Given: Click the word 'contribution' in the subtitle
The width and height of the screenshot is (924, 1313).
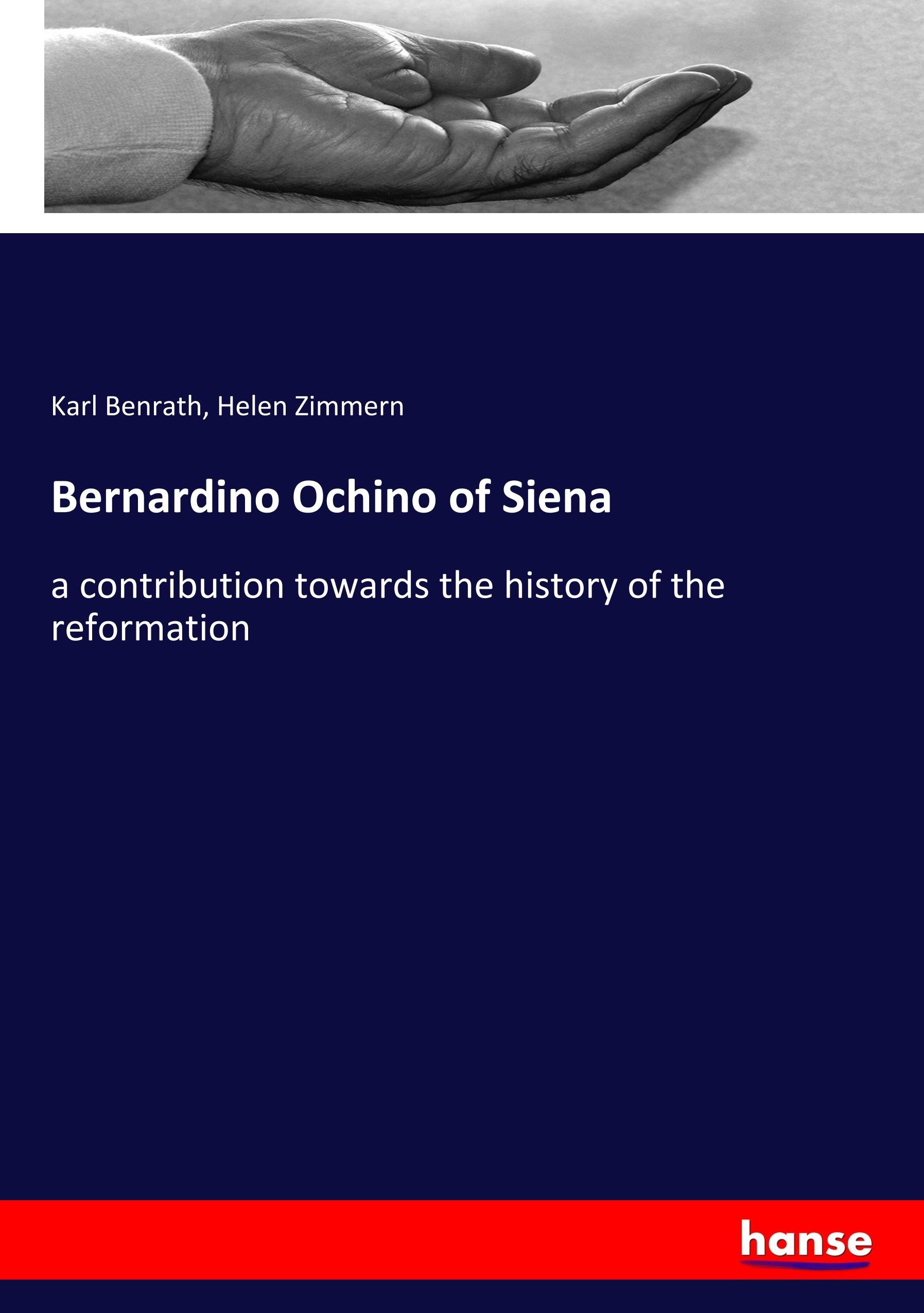Looking at the screenshot, I should pyautogui.click(x=181, y=586).
